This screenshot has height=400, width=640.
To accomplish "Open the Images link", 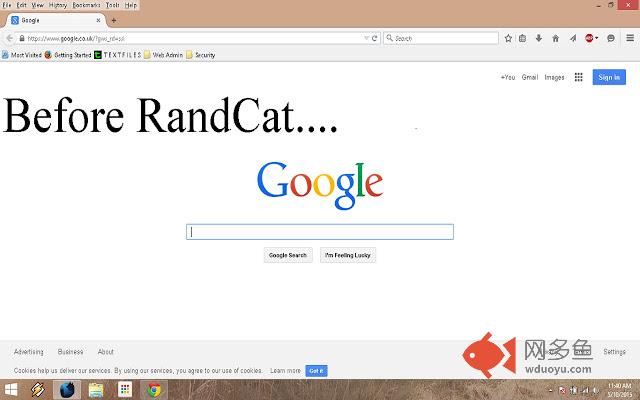I will point(554,77).
